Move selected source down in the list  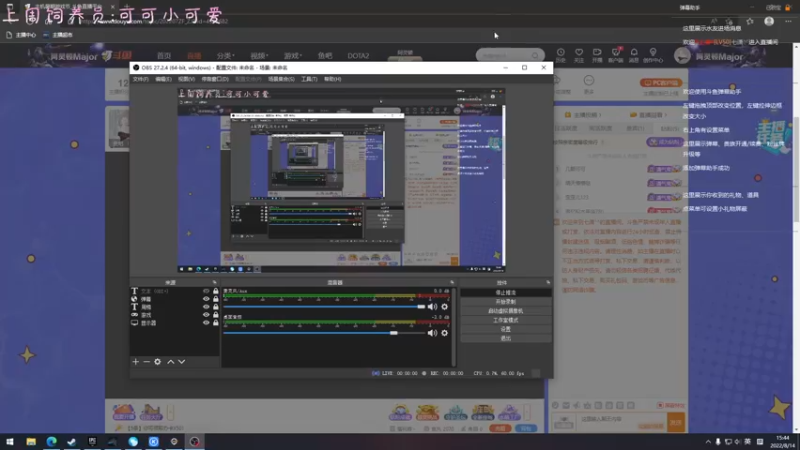(182, 362)
